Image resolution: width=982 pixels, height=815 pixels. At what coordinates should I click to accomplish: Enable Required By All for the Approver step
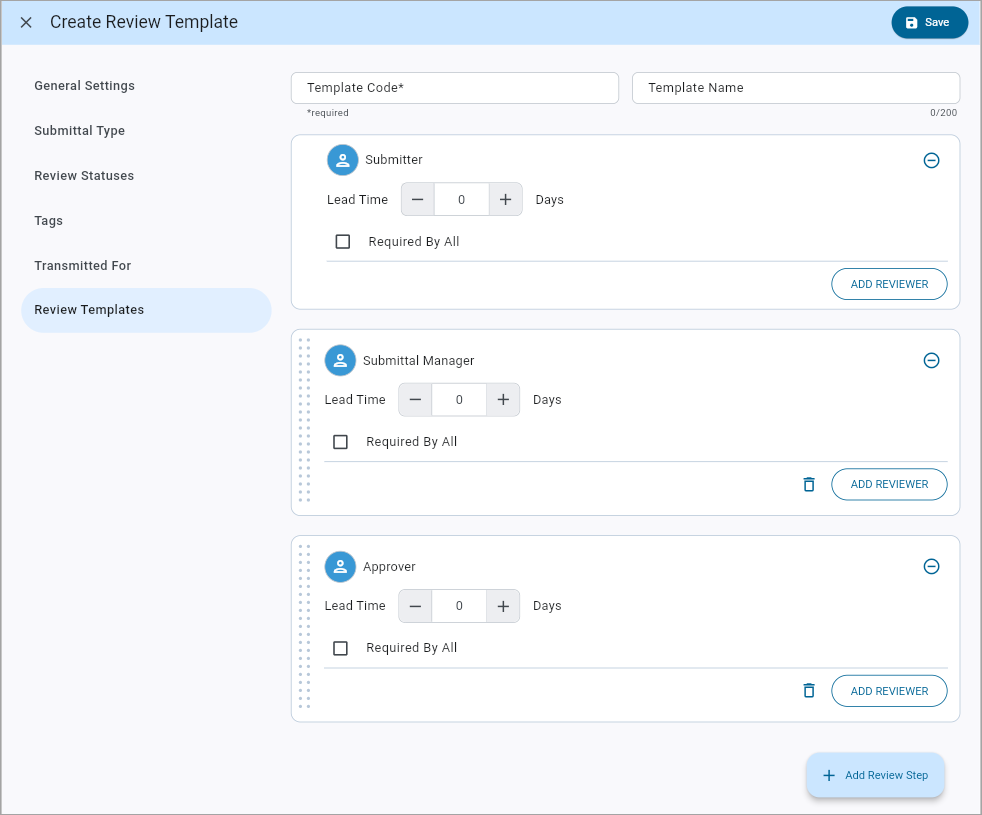point(340,647)
